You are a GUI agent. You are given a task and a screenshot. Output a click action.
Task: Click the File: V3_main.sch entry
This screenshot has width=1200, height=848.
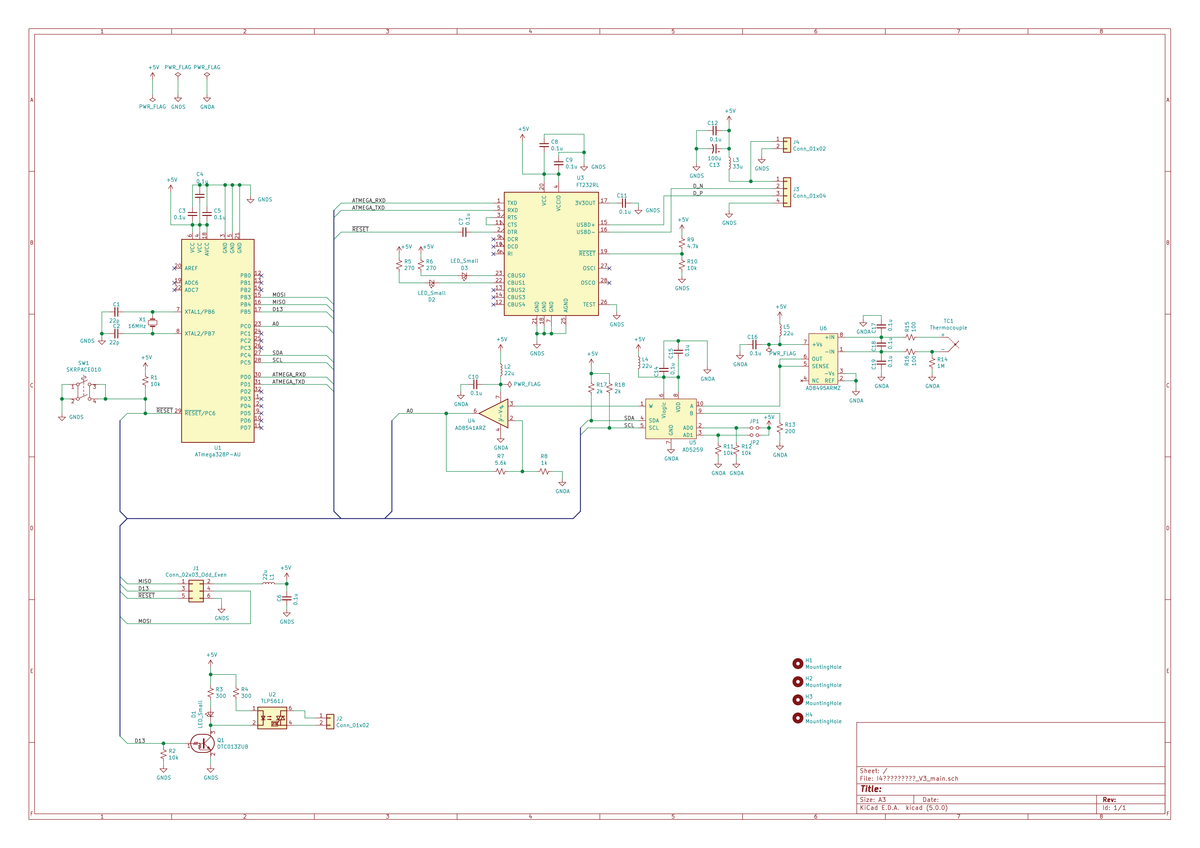point(909,778)
